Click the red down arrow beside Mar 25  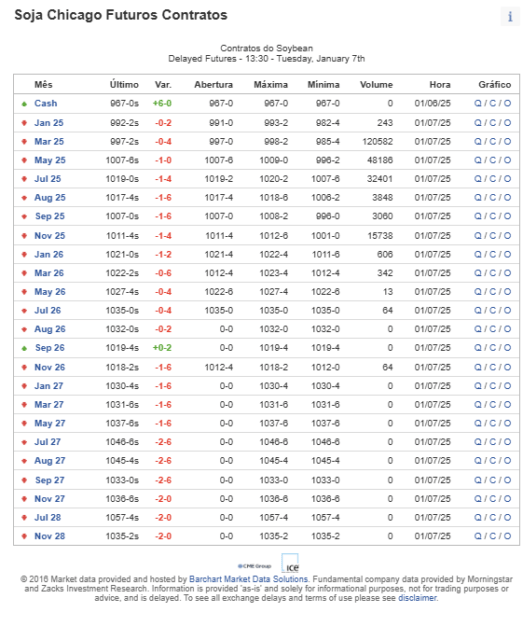click(x=24, y=142)
